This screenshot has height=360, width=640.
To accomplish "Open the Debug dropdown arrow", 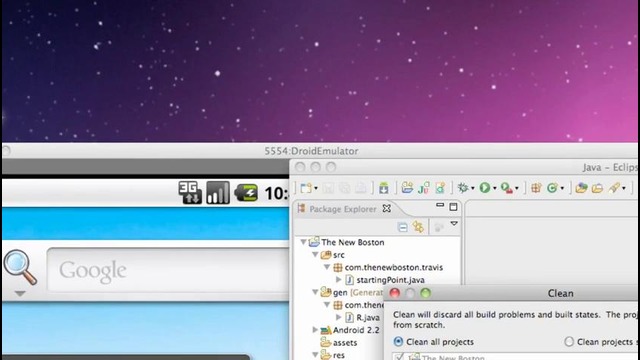I will pyautogui.click(x=473, y=189).
